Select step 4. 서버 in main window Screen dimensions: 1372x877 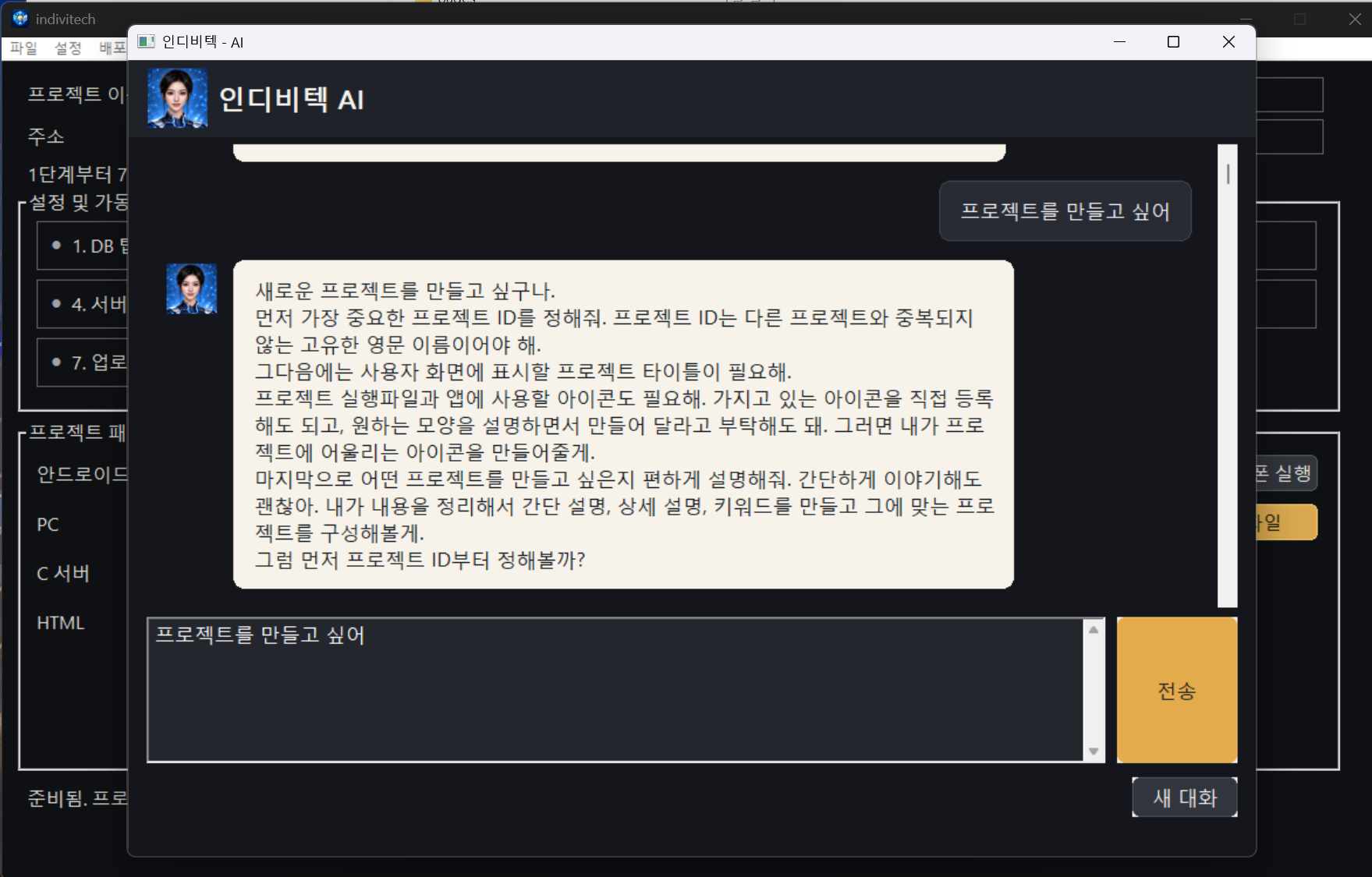pos(83,304)
